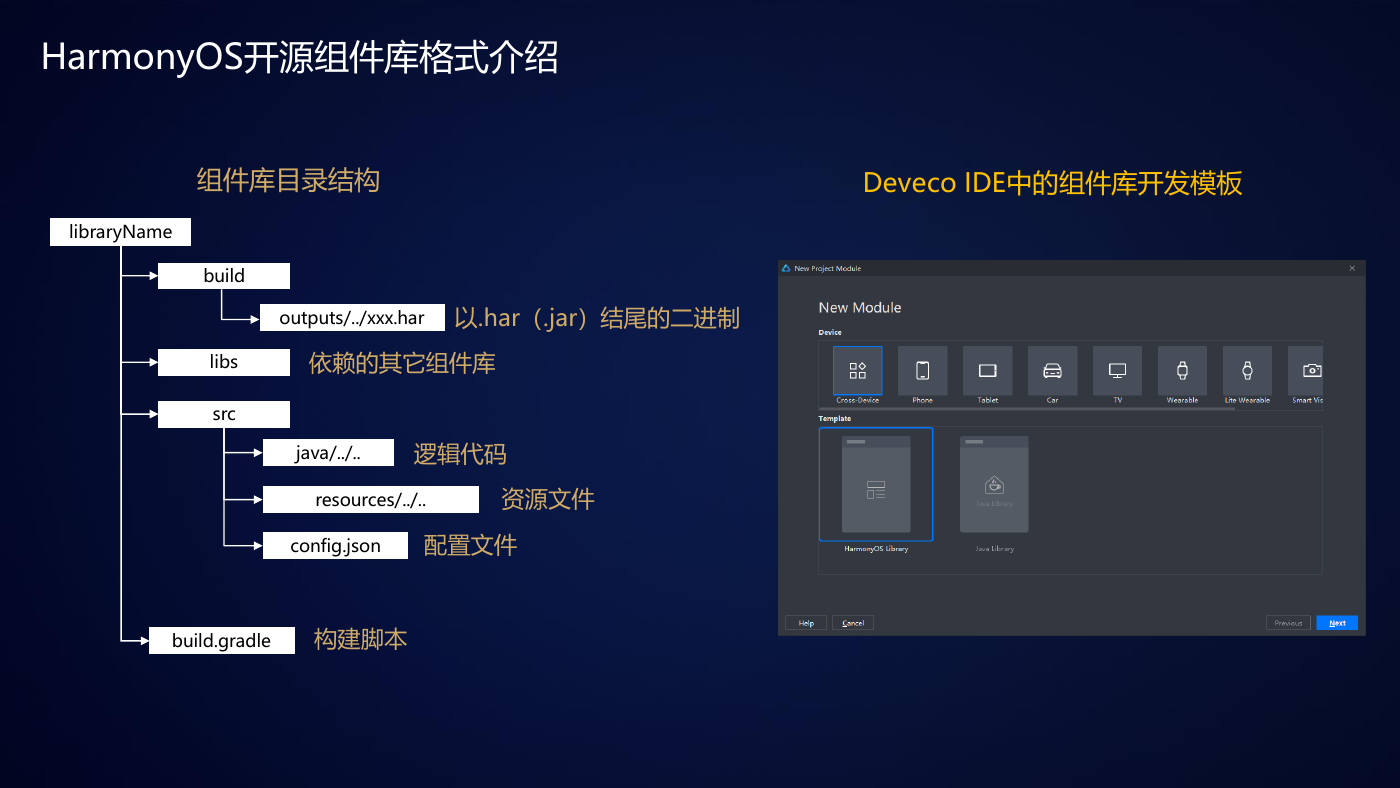
Task: Click the 'Device' section label
Action: (x=830, y=332)
